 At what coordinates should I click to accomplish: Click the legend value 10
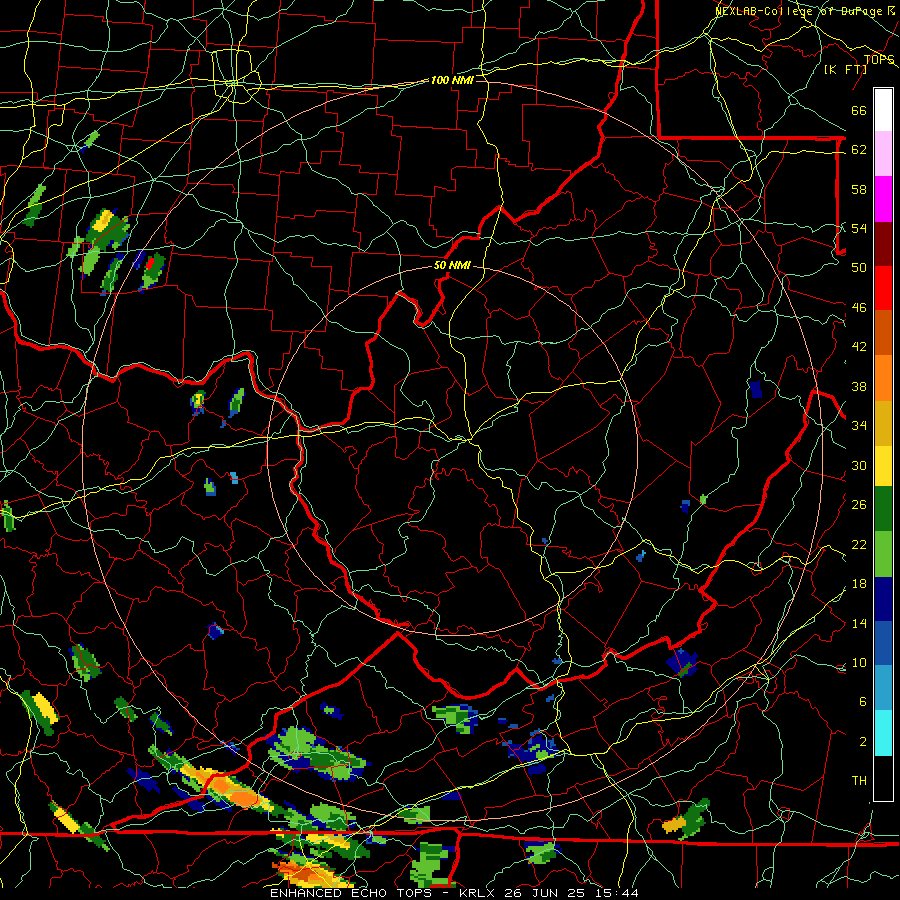[859, 662]
